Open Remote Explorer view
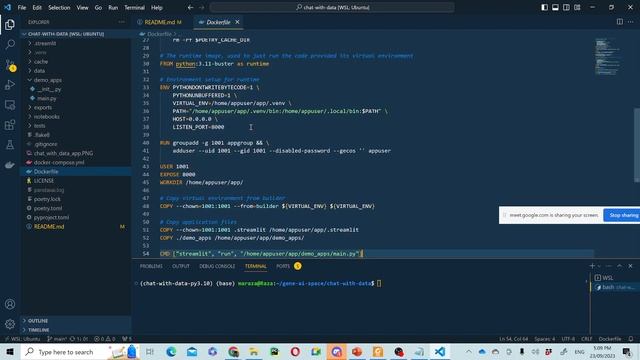This screenshot has height=360, width=640. tap(10, 105)
